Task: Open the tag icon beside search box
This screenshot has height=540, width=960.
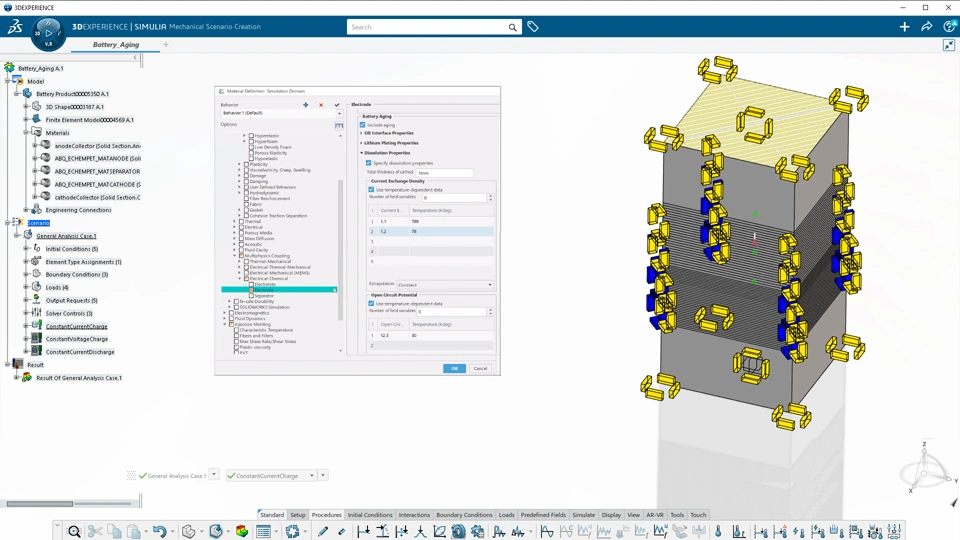Action: pos(533,27)
